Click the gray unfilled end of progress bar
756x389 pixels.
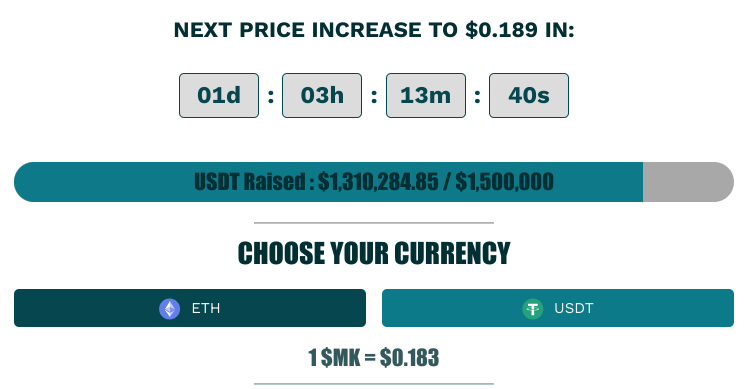688,182
